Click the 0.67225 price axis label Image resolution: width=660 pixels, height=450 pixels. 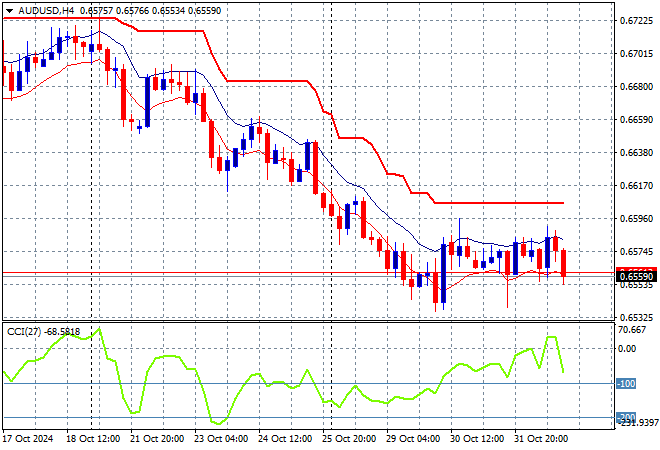[x=635, y=20]
